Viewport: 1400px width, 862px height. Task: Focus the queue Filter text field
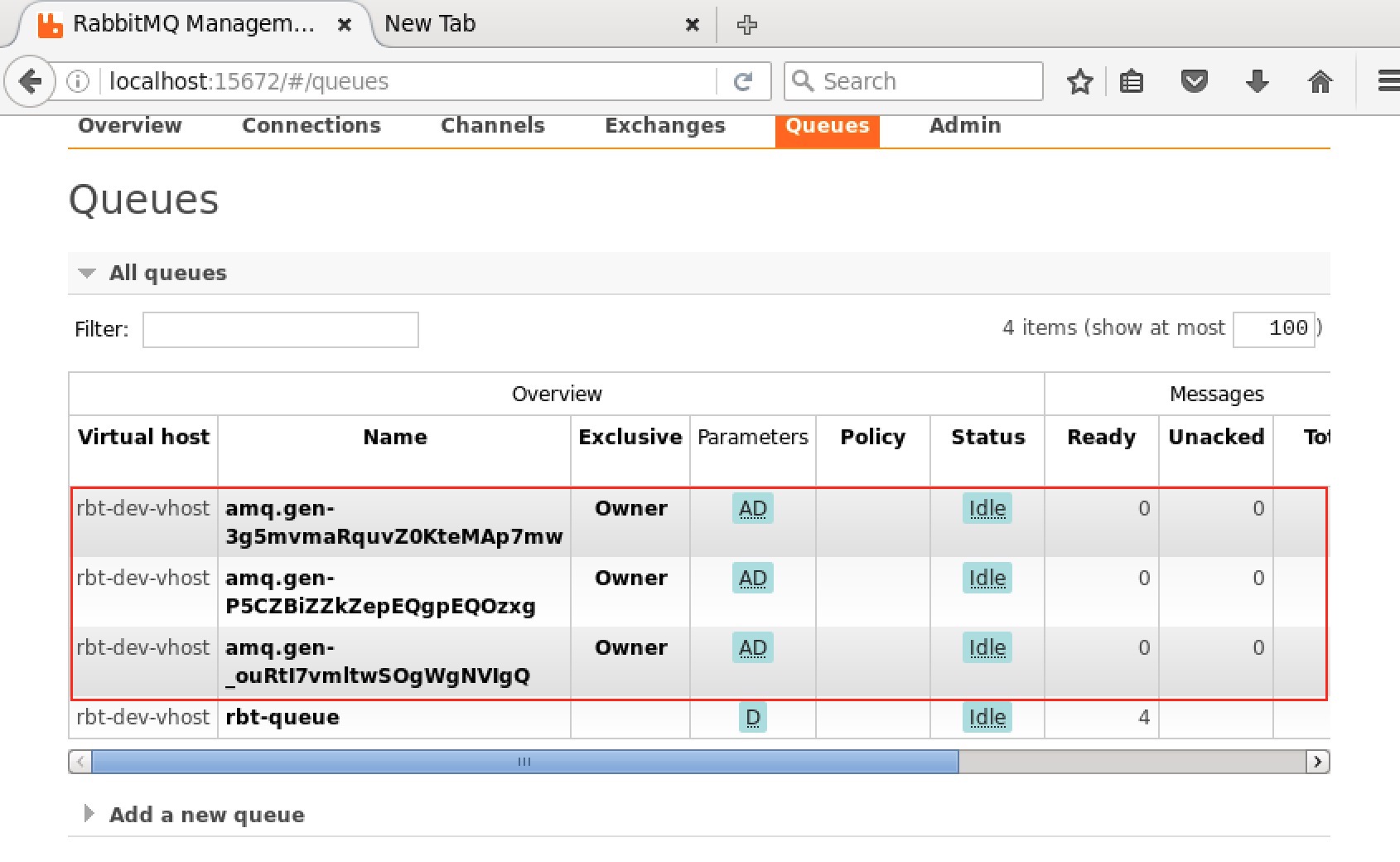coord(281,330)
